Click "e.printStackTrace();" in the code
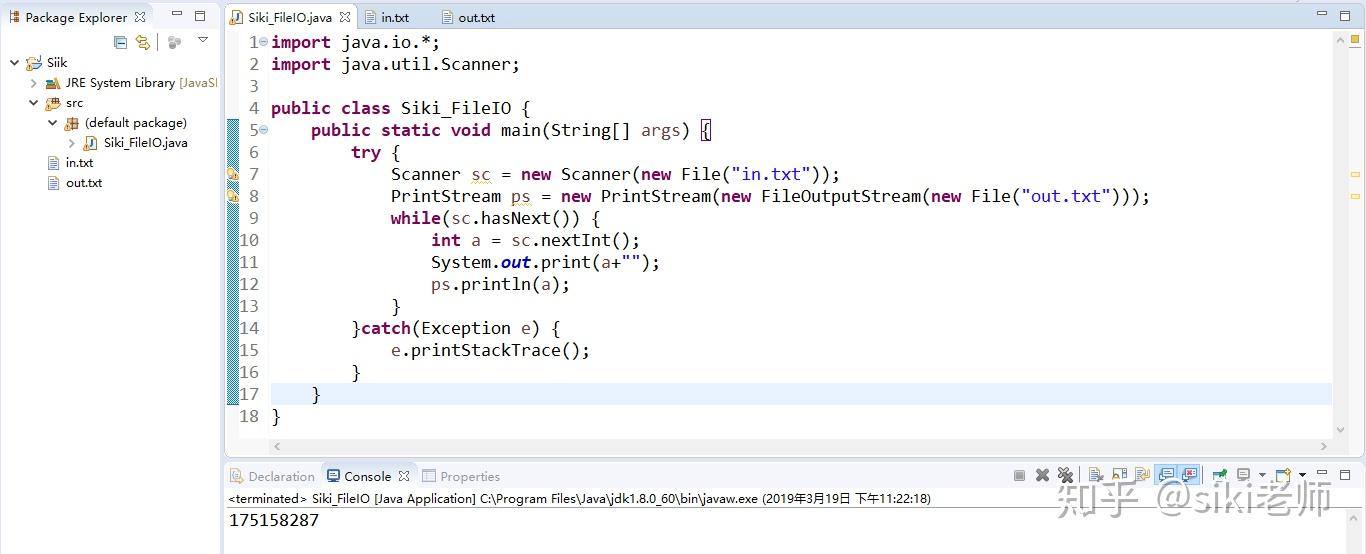Screen dimensions: 1366x554 click(x=490, y=350)
